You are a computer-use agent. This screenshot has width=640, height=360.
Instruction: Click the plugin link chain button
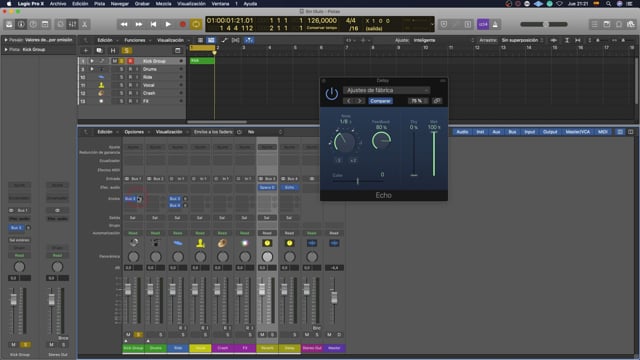click(x=437, y=101)
